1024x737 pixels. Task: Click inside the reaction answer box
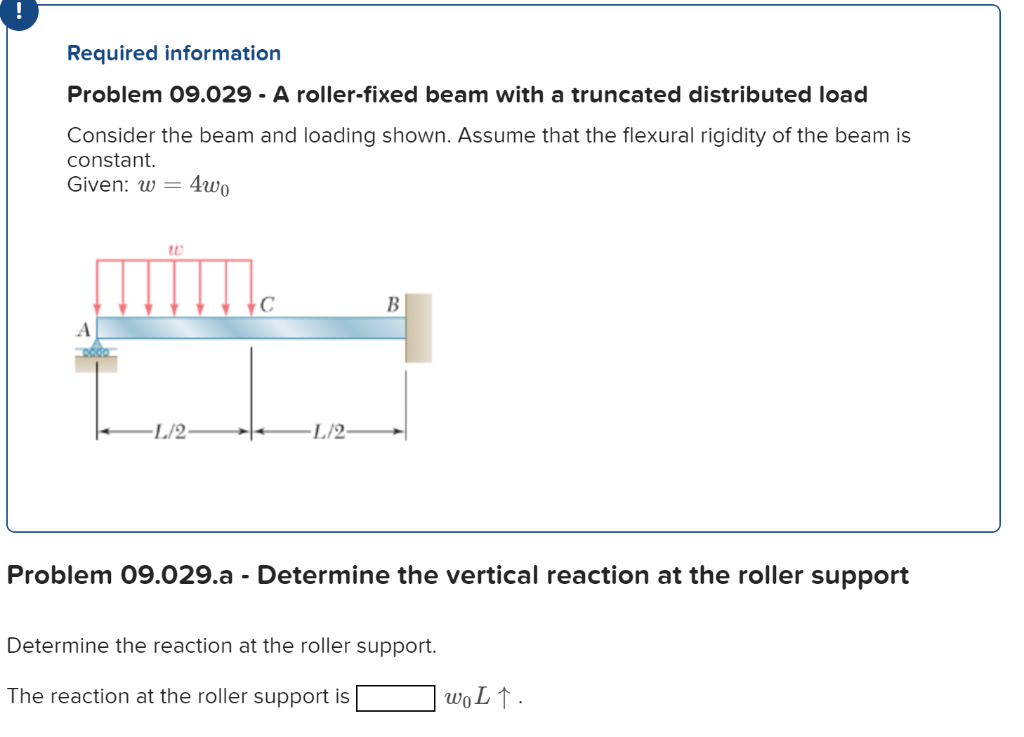[x=395, y=697]
